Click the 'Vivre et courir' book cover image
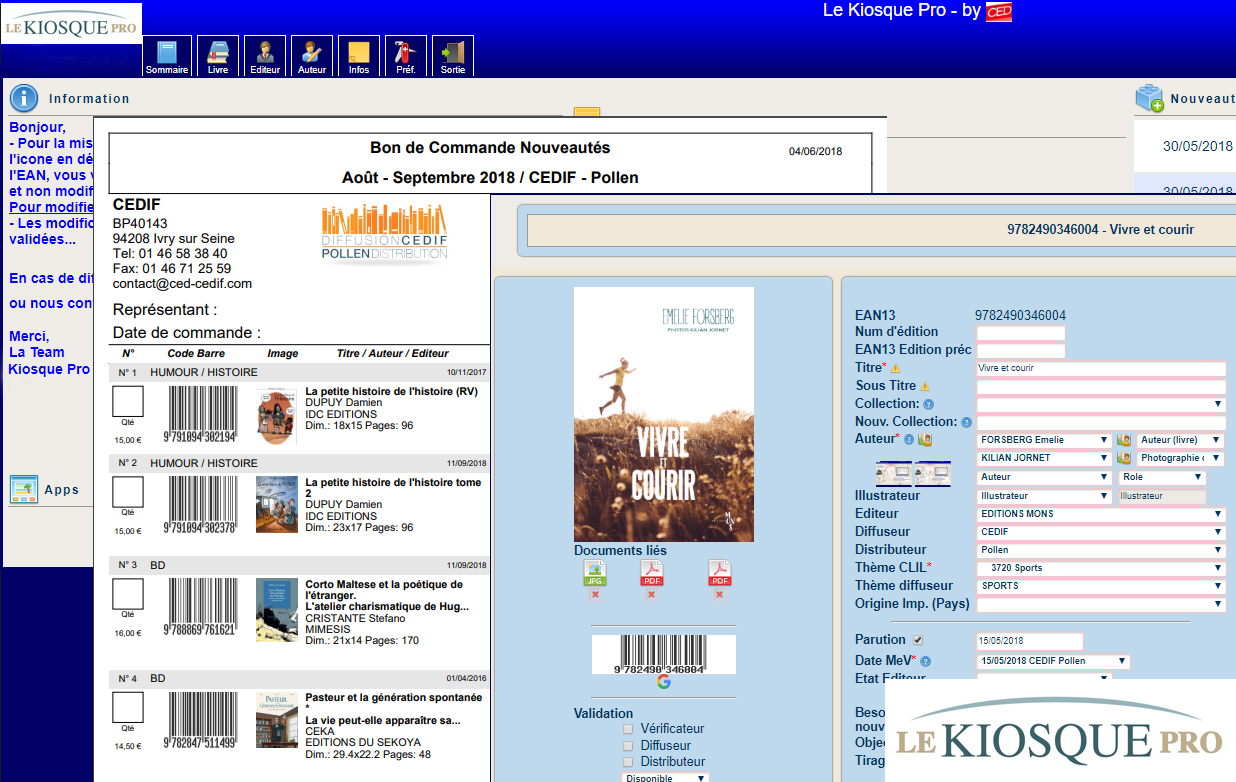 click(664, 414)
